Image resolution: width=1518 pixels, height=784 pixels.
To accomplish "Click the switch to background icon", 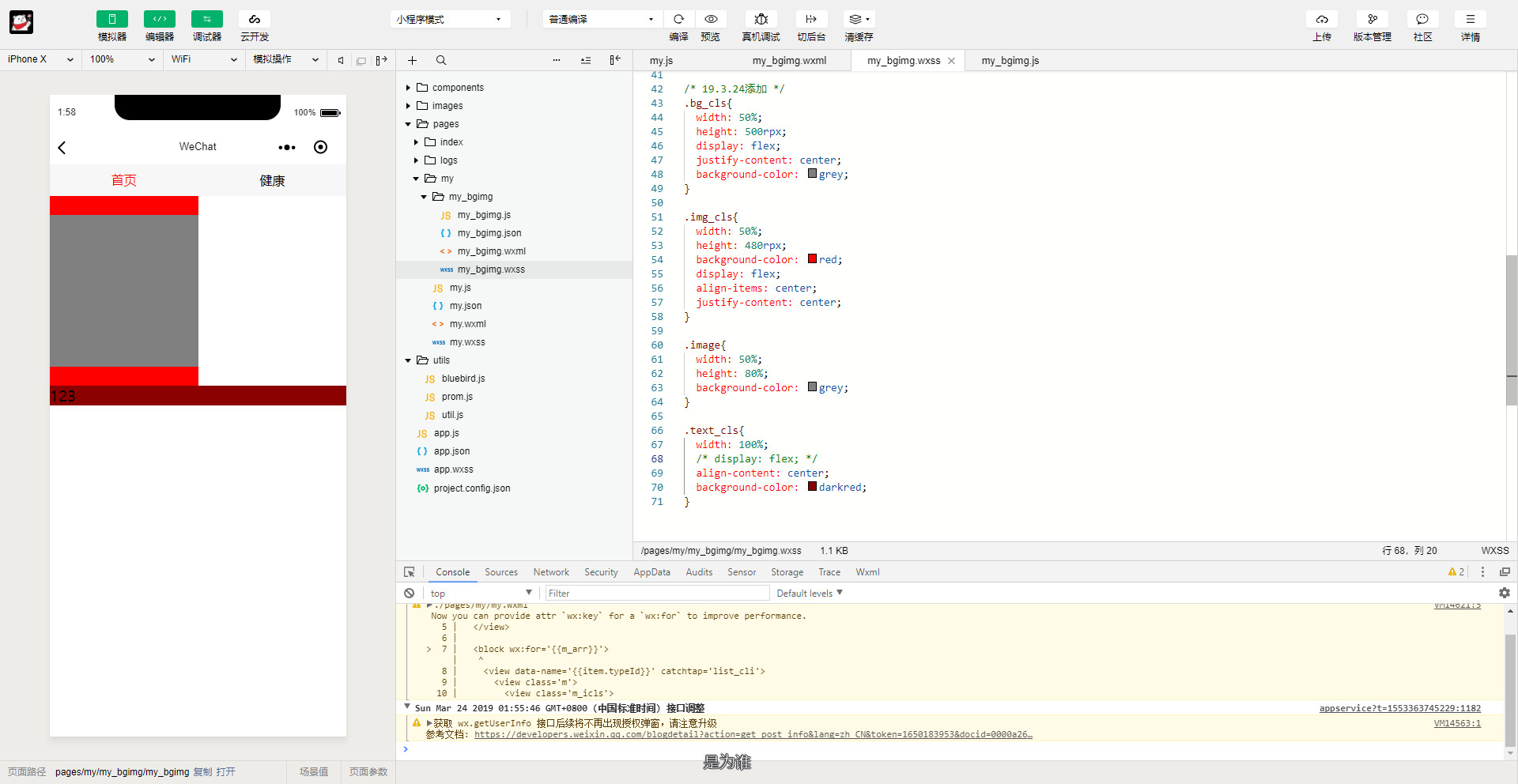I will coord(811,19).
